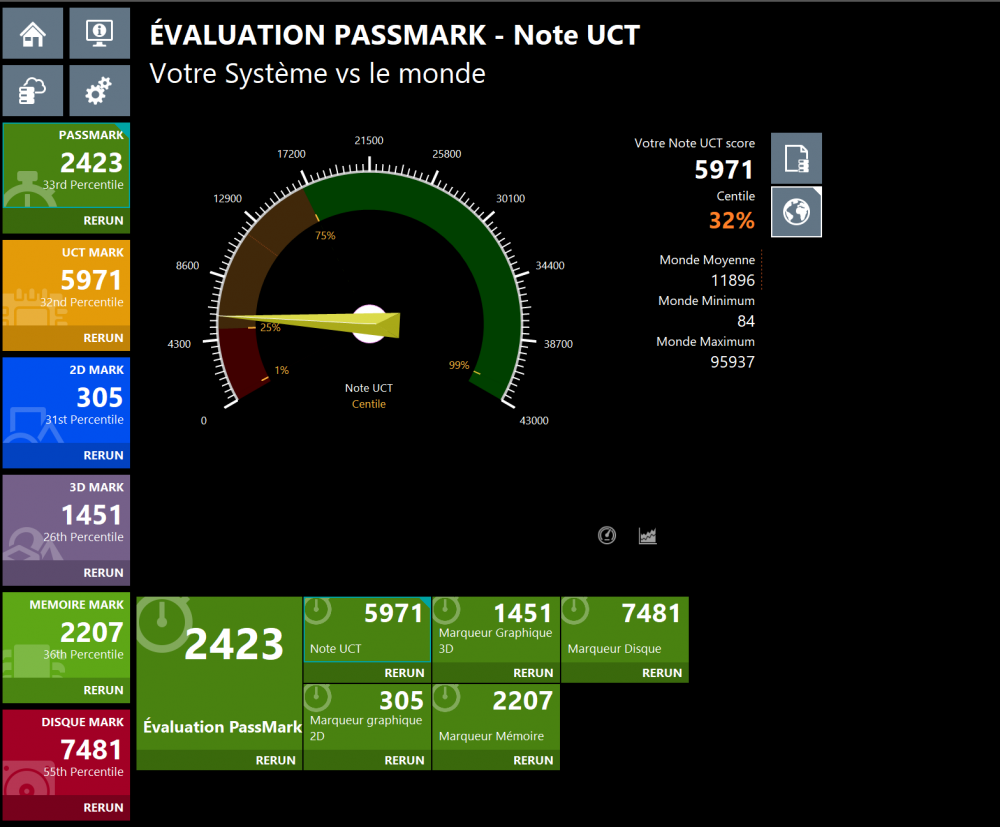Click the 33rd Percentile text
The image size is (1000, 827).
click(x=83, y=185)
